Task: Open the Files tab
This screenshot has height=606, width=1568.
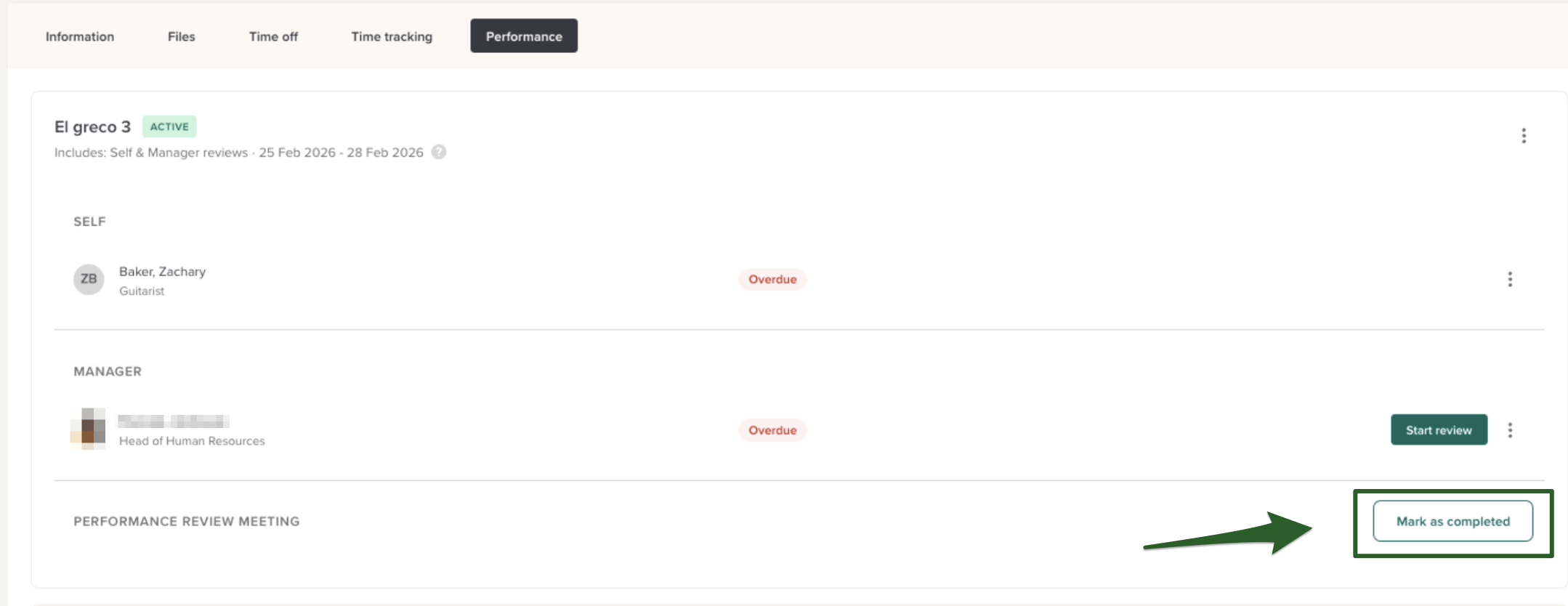Action: tap(181, 36)
